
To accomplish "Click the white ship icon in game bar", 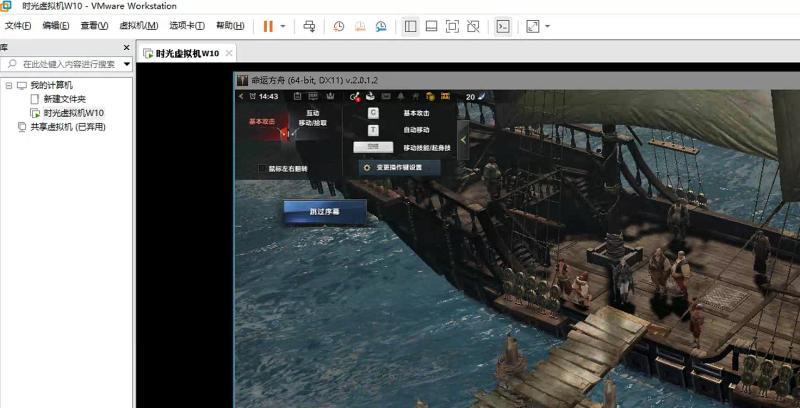I will 370,96.
